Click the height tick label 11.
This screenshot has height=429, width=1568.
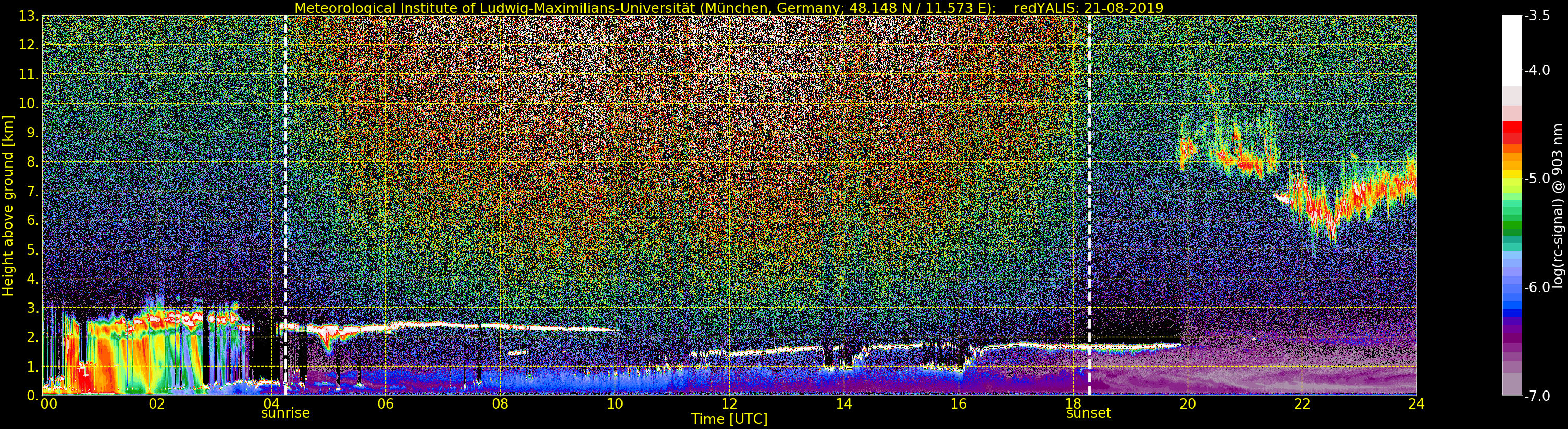point(29,74)
